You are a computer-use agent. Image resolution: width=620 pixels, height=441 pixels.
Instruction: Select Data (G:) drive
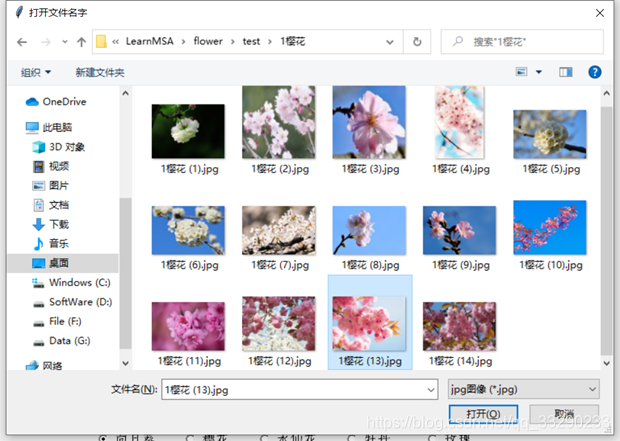click(61, 341)
